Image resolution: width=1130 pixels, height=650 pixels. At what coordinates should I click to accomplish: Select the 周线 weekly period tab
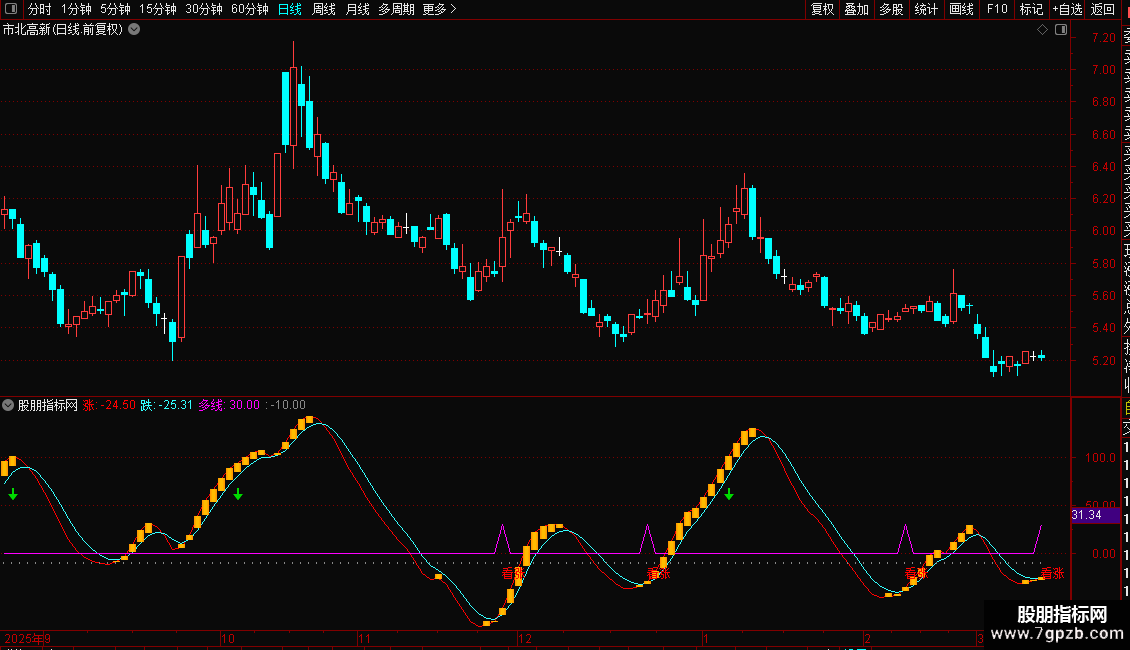[x=324, y=9]
